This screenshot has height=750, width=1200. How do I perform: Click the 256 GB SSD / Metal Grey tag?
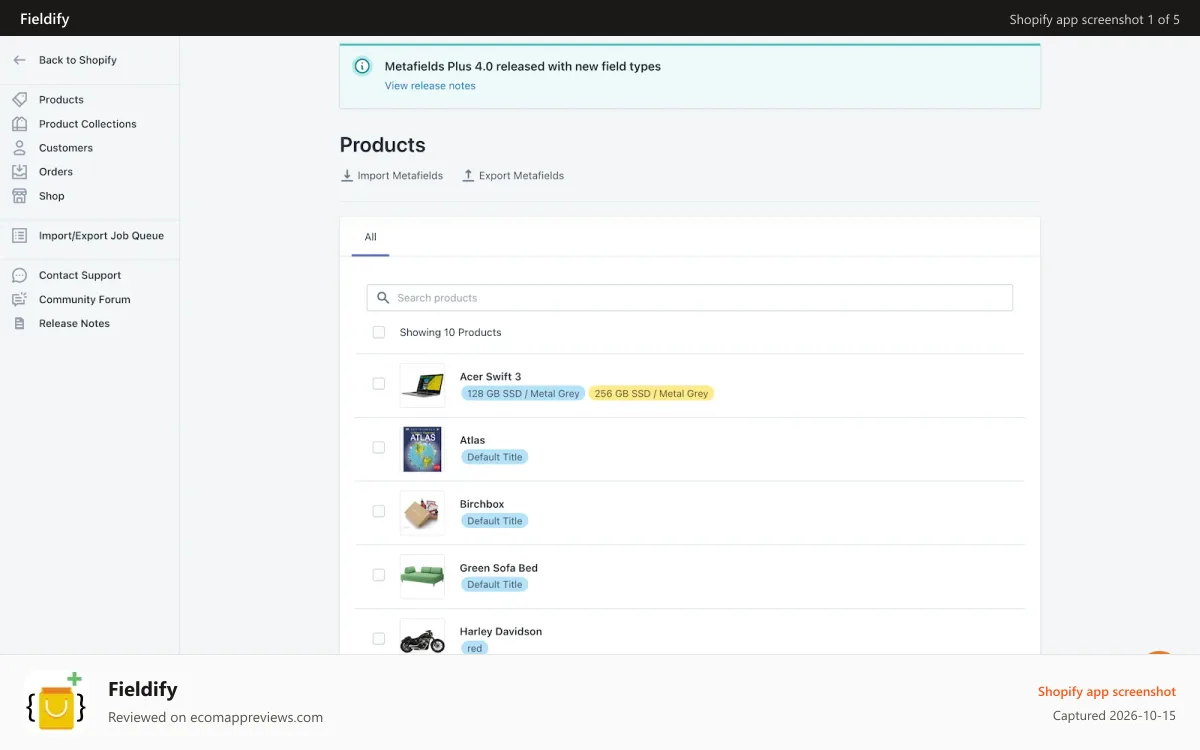[651, 394]
